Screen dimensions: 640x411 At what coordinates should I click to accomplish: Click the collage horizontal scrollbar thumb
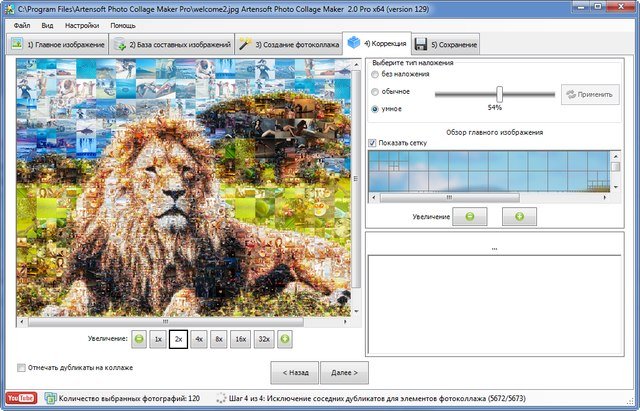click(x=165, y=322)
